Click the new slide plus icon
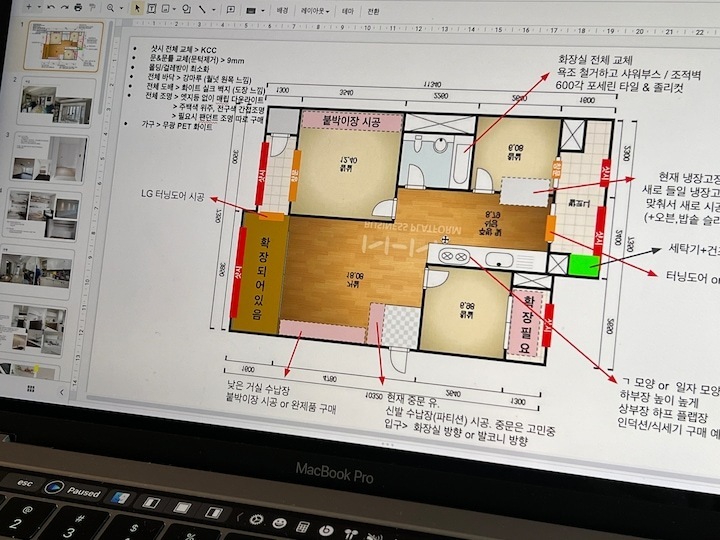720x540 pixels. 29,7
